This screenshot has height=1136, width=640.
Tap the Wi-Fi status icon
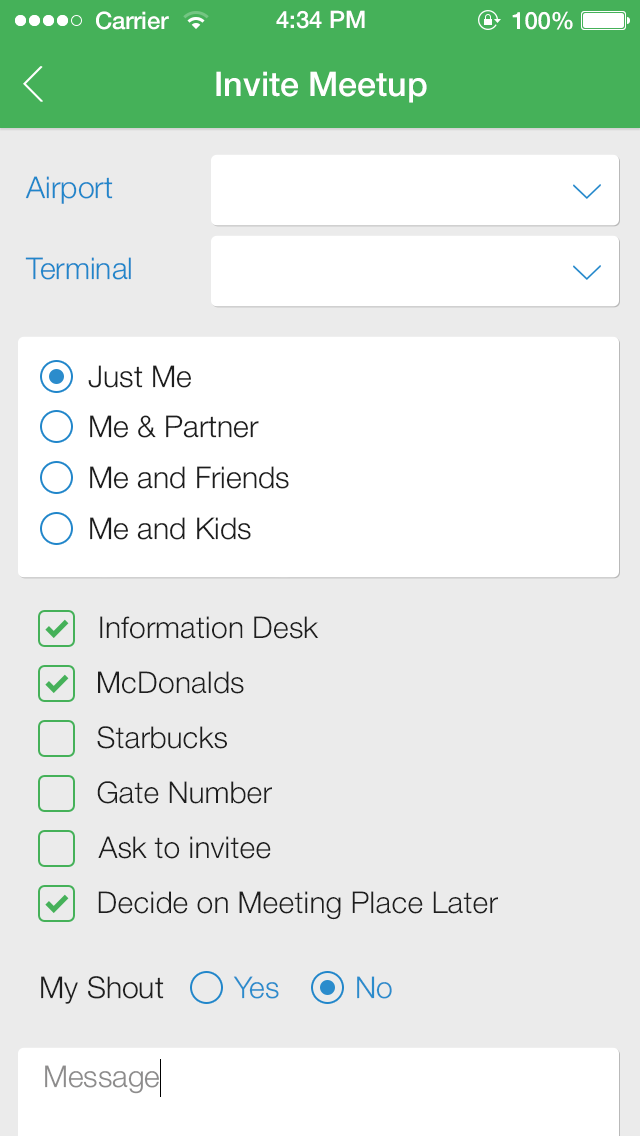pos(195,20)
